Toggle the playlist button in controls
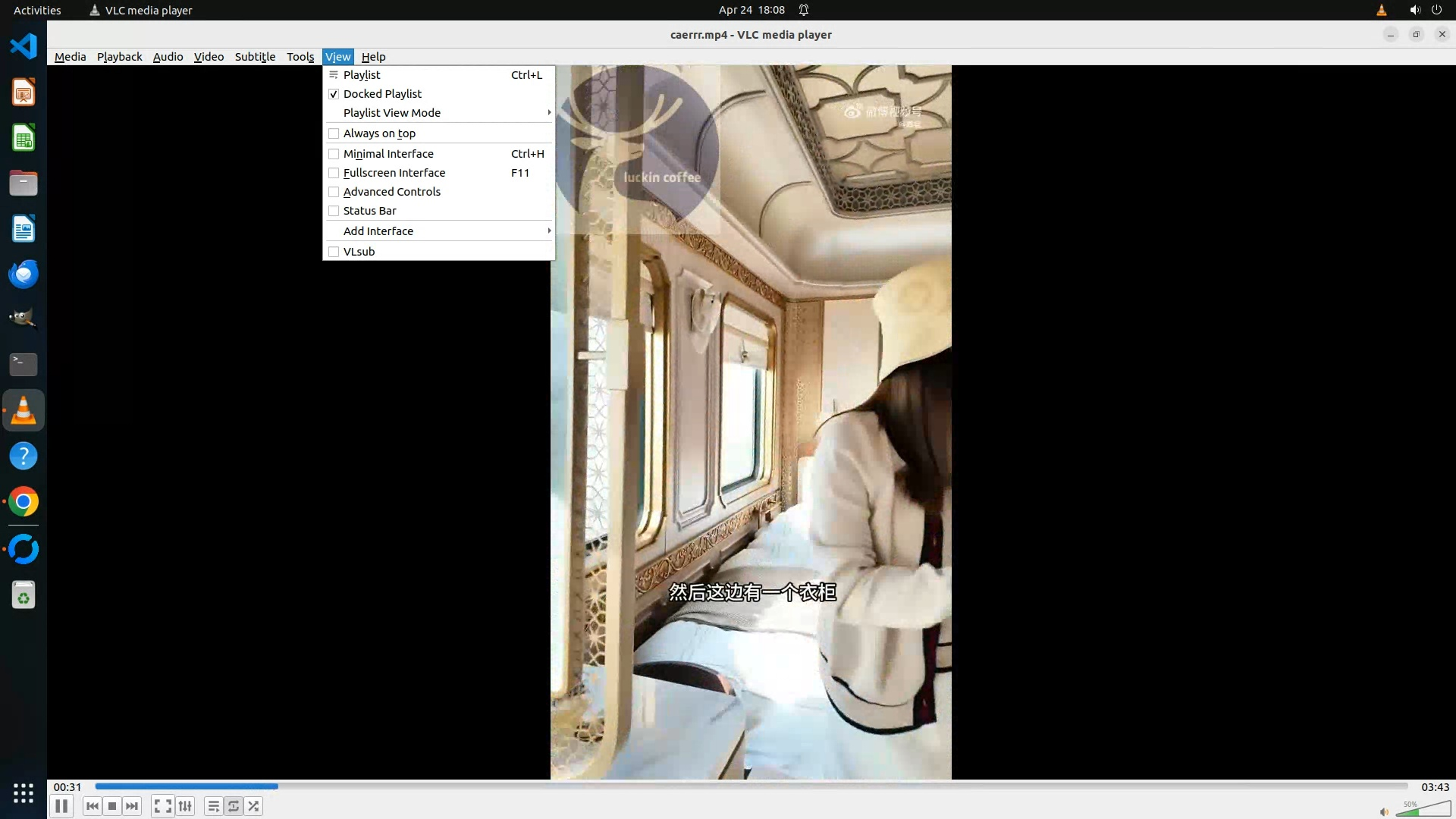1456x819 pixels. tap(214, 806)
